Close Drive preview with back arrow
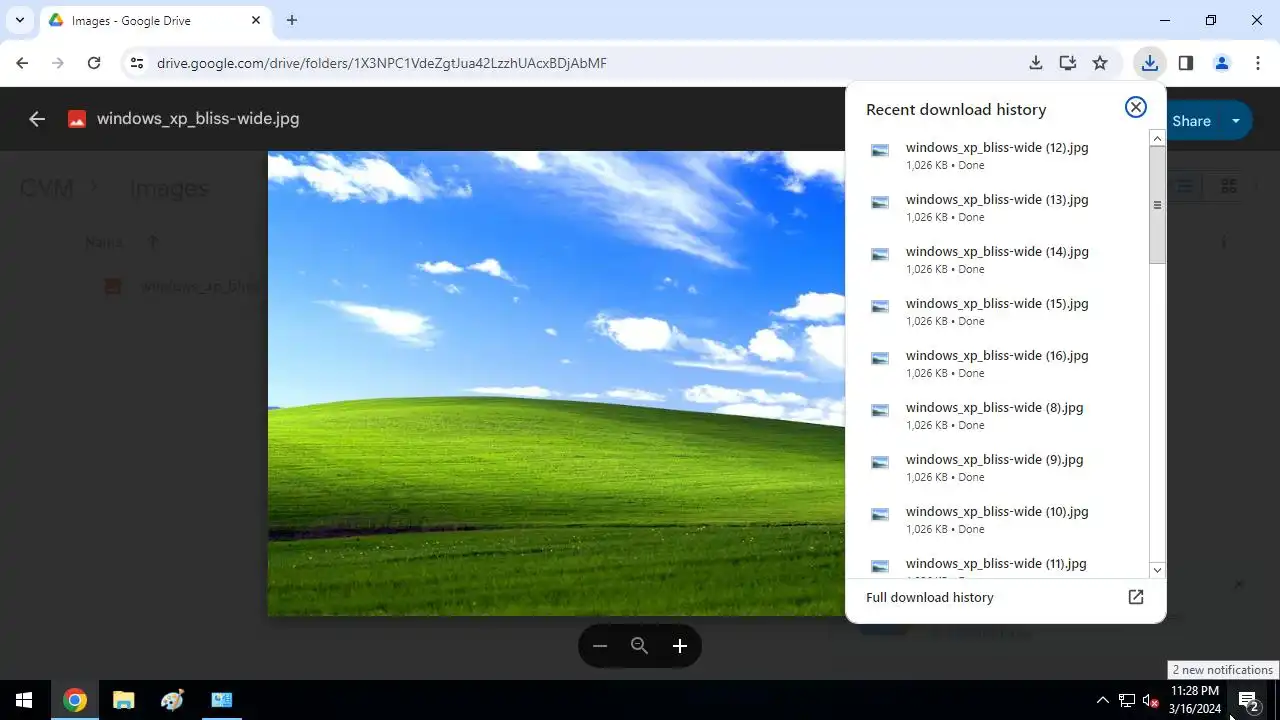1280x720 pixels. (37, 119)
